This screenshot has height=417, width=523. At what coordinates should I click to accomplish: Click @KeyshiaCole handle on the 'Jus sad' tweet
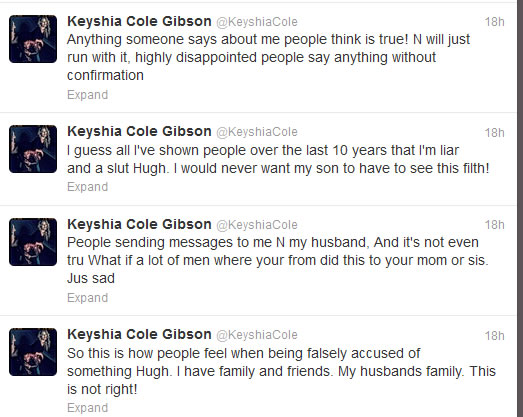257,225
